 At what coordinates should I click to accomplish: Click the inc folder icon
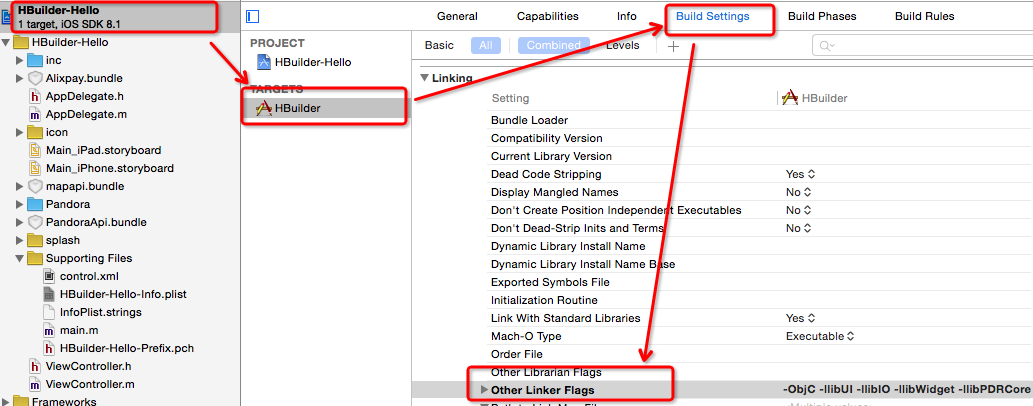35,61
